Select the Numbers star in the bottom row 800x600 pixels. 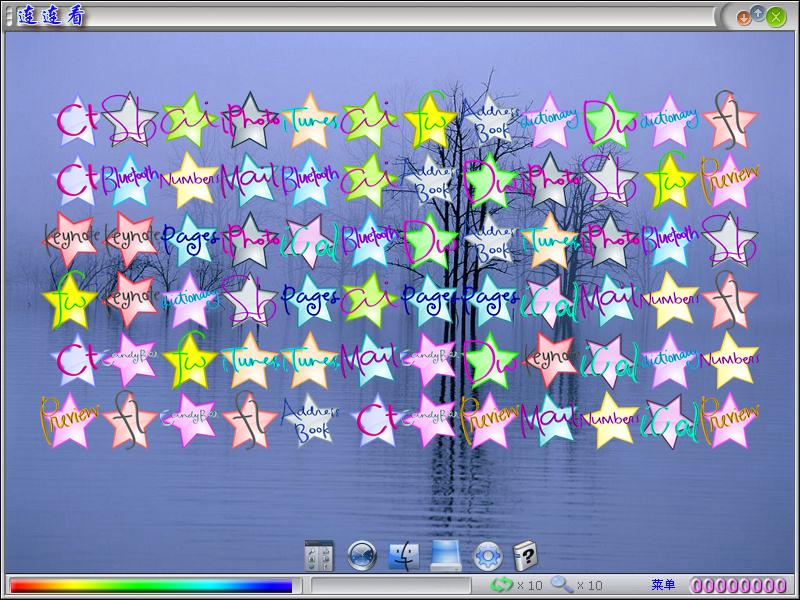point(610,420)
